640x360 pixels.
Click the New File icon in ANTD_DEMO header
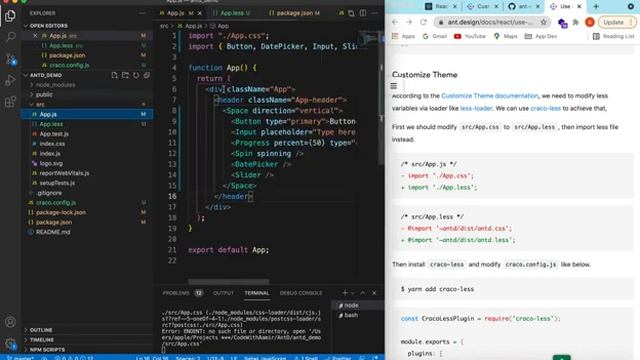click(114, 75)
